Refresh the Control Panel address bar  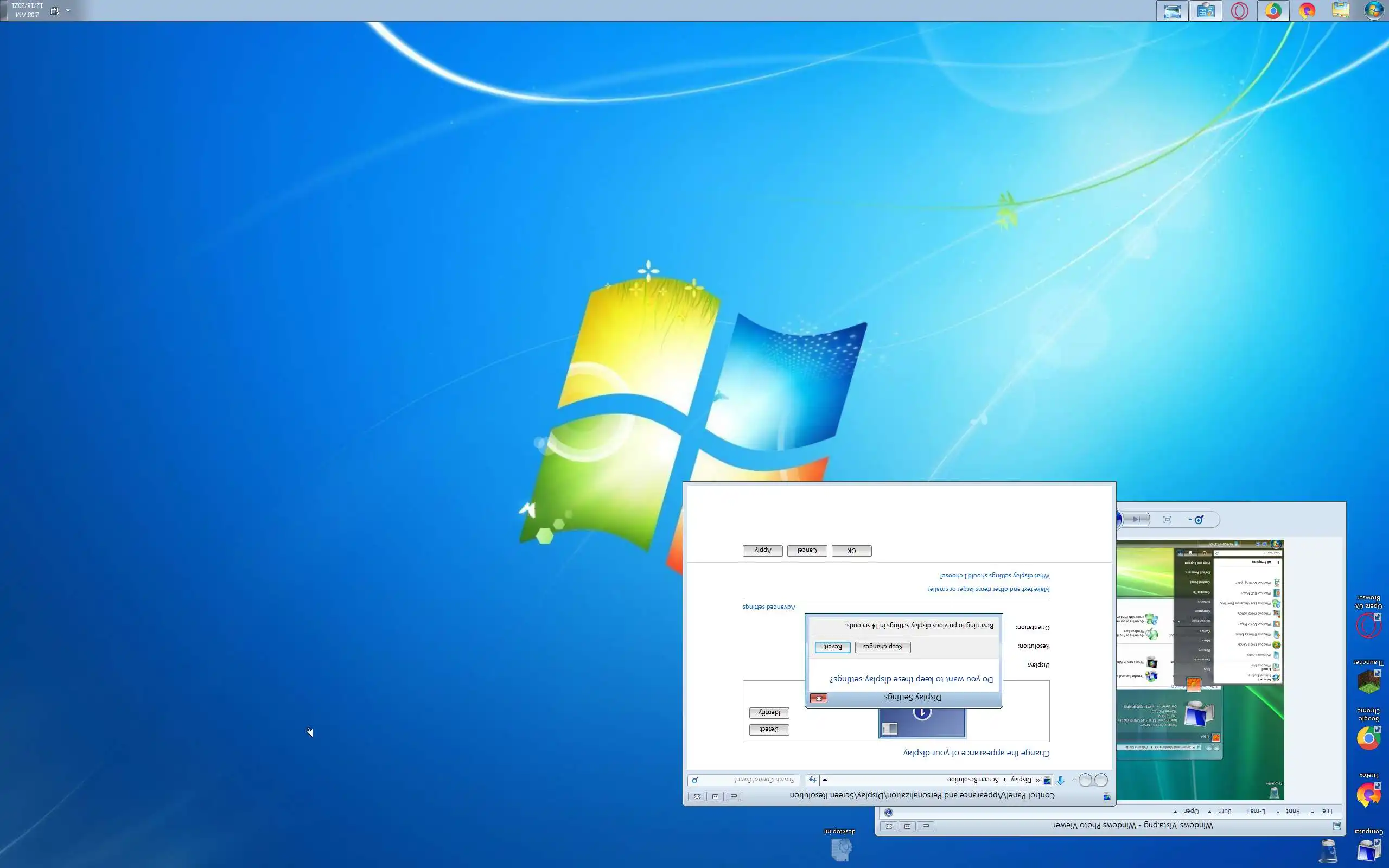point(812,780)
